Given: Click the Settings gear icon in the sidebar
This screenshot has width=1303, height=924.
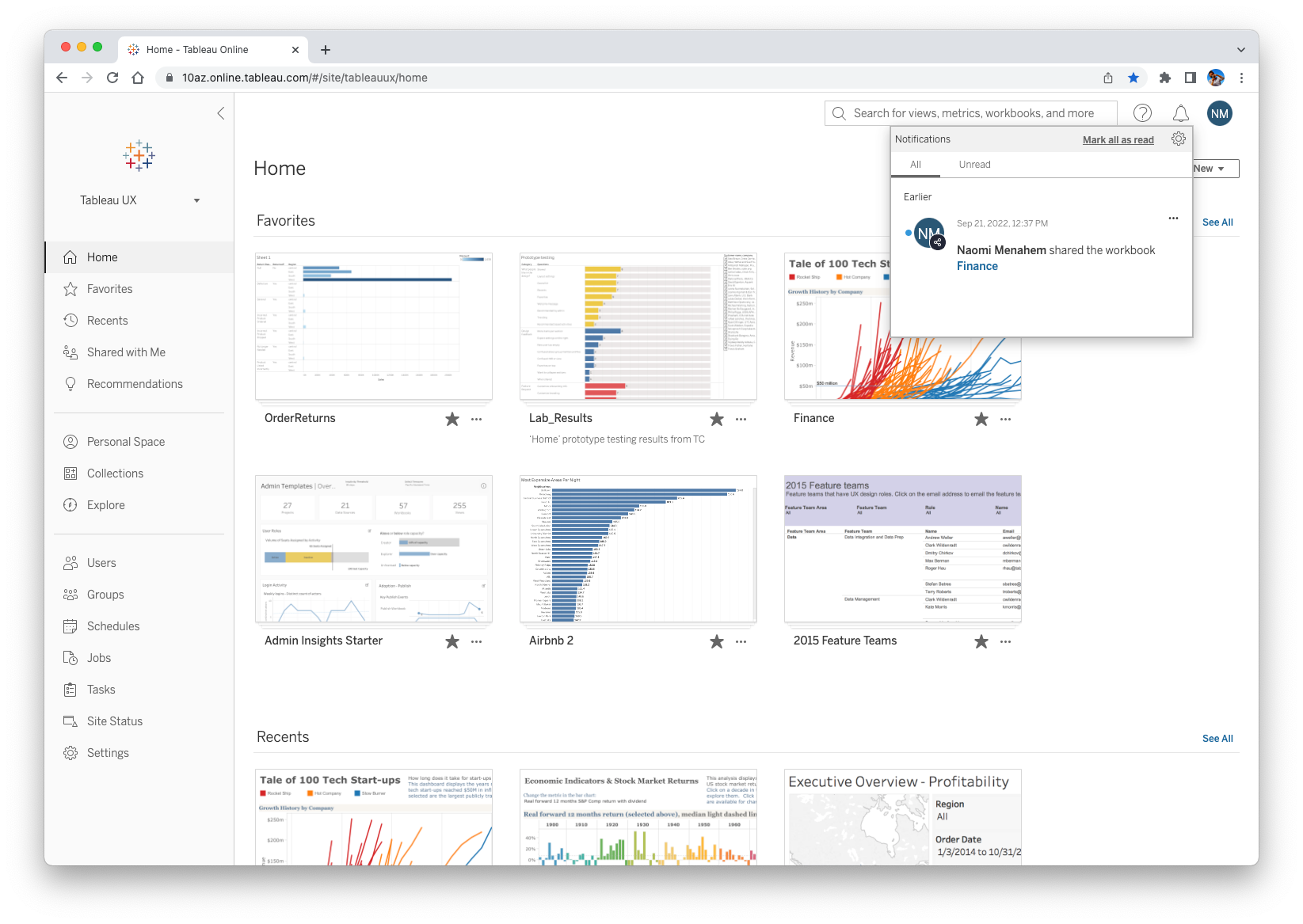Looking at the screenshot, I should coord(70,753).
